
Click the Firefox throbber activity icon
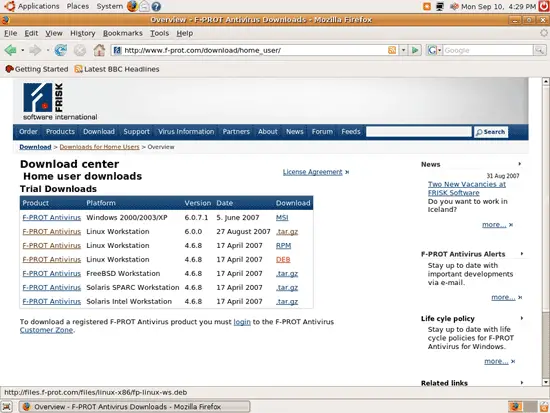544,33
